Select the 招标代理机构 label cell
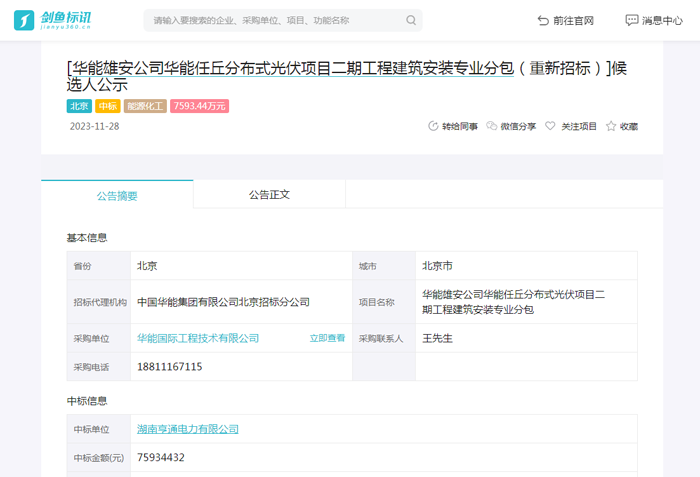The image size is (700, 477). click(99, 302)
